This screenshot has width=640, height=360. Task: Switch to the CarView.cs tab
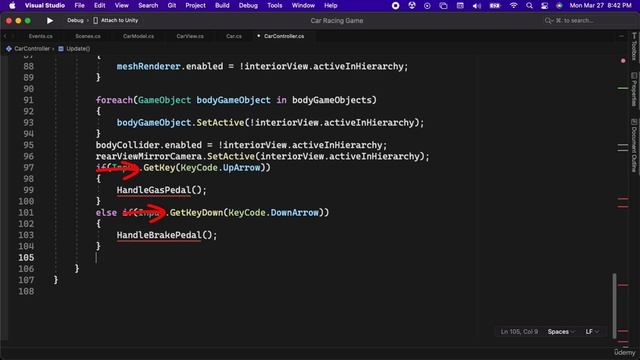coord(190,36)
